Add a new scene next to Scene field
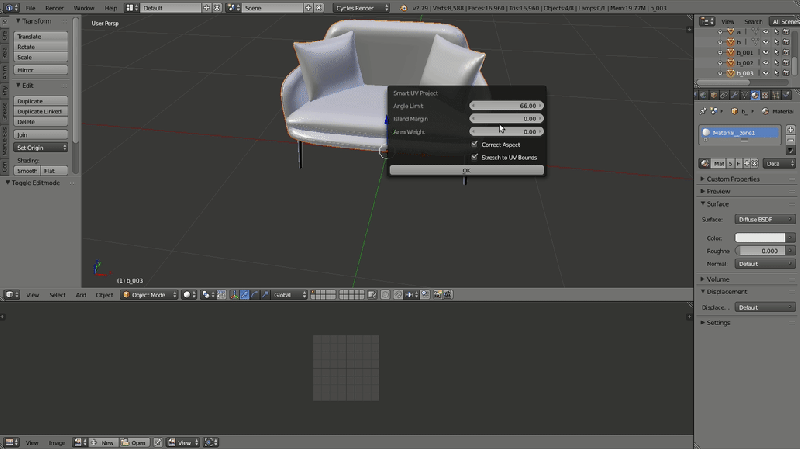The image size is (800, 449). (x=308, y=8)
